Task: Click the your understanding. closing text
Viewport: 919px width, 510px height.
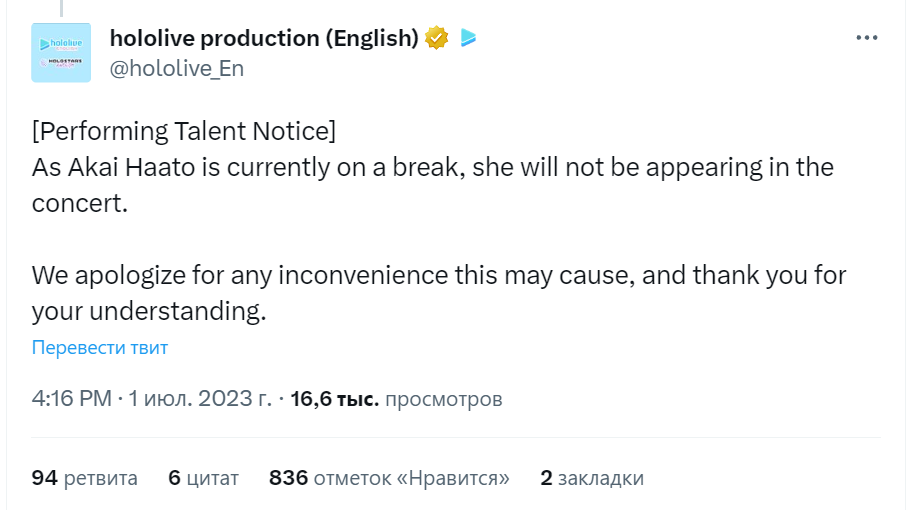Action: point(149,311)
